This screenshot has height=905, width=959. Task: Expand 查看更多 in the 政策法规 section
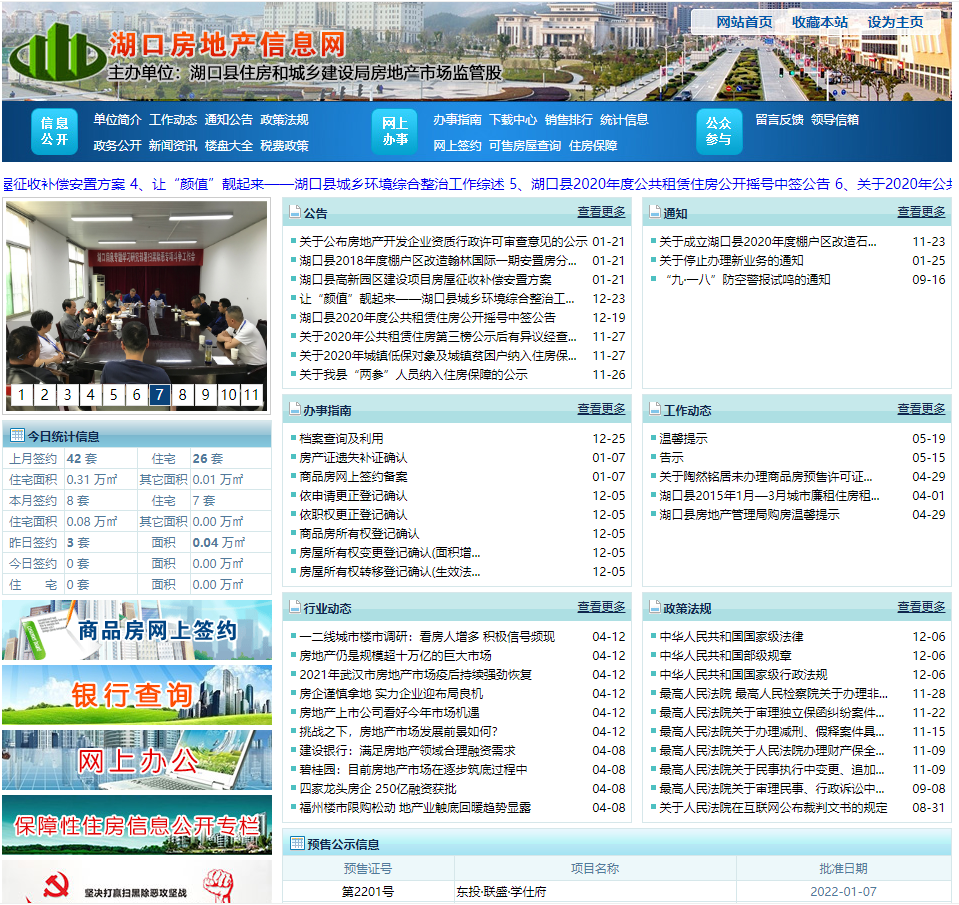tap(921, 607)
